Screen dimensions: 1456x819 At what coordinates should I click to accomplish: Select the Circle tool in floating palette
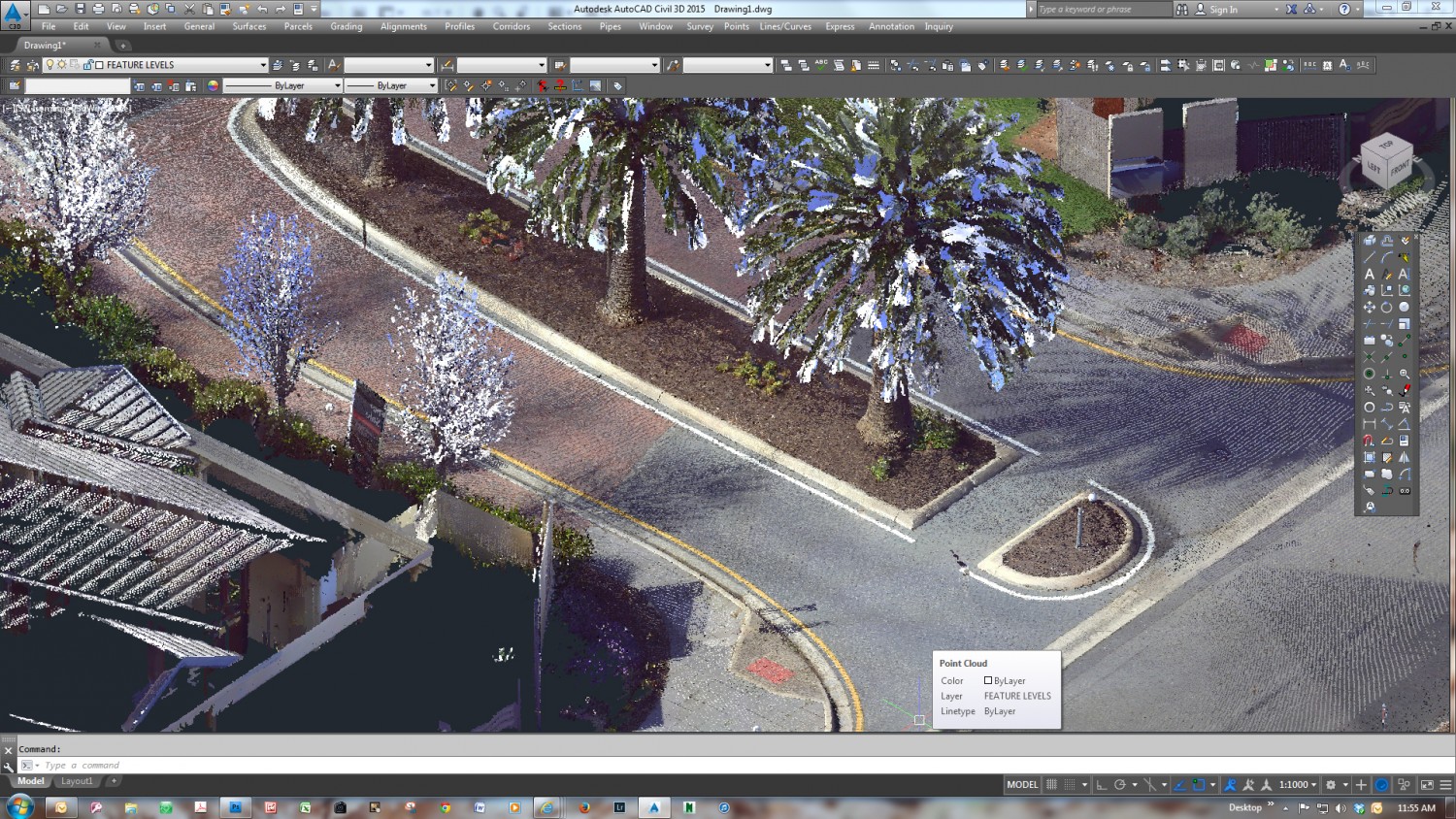click(1369, 408)
